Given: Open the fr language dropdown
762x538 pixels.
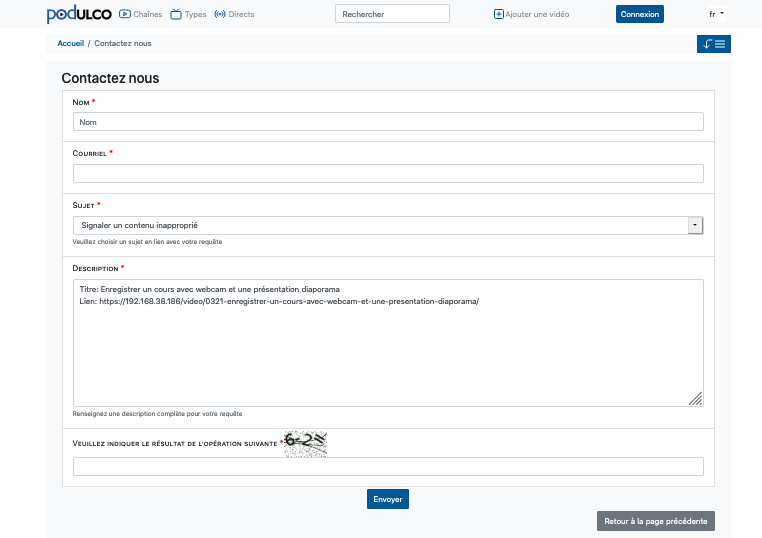Looking at the screenshot, I should click(x=716, y=14).
